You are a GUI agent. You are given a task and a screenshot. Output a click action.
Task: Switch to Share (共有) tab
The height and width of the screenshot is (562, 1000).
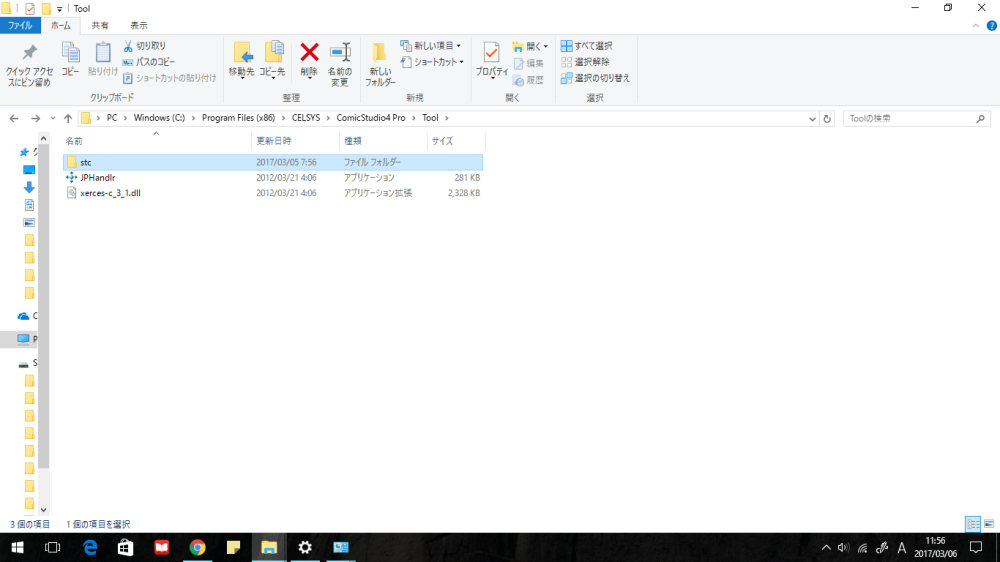click(100, 26)
